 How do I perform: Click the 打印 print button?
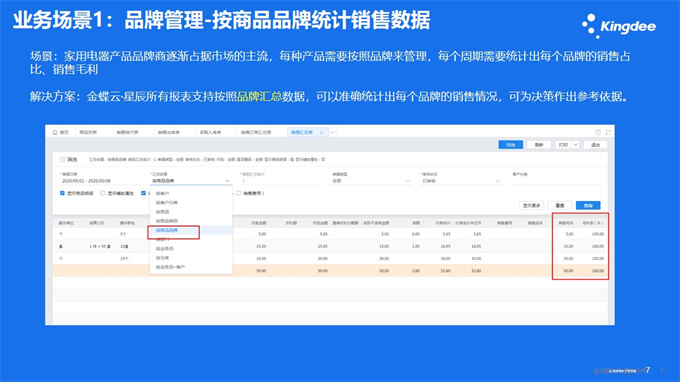(563, 145)
